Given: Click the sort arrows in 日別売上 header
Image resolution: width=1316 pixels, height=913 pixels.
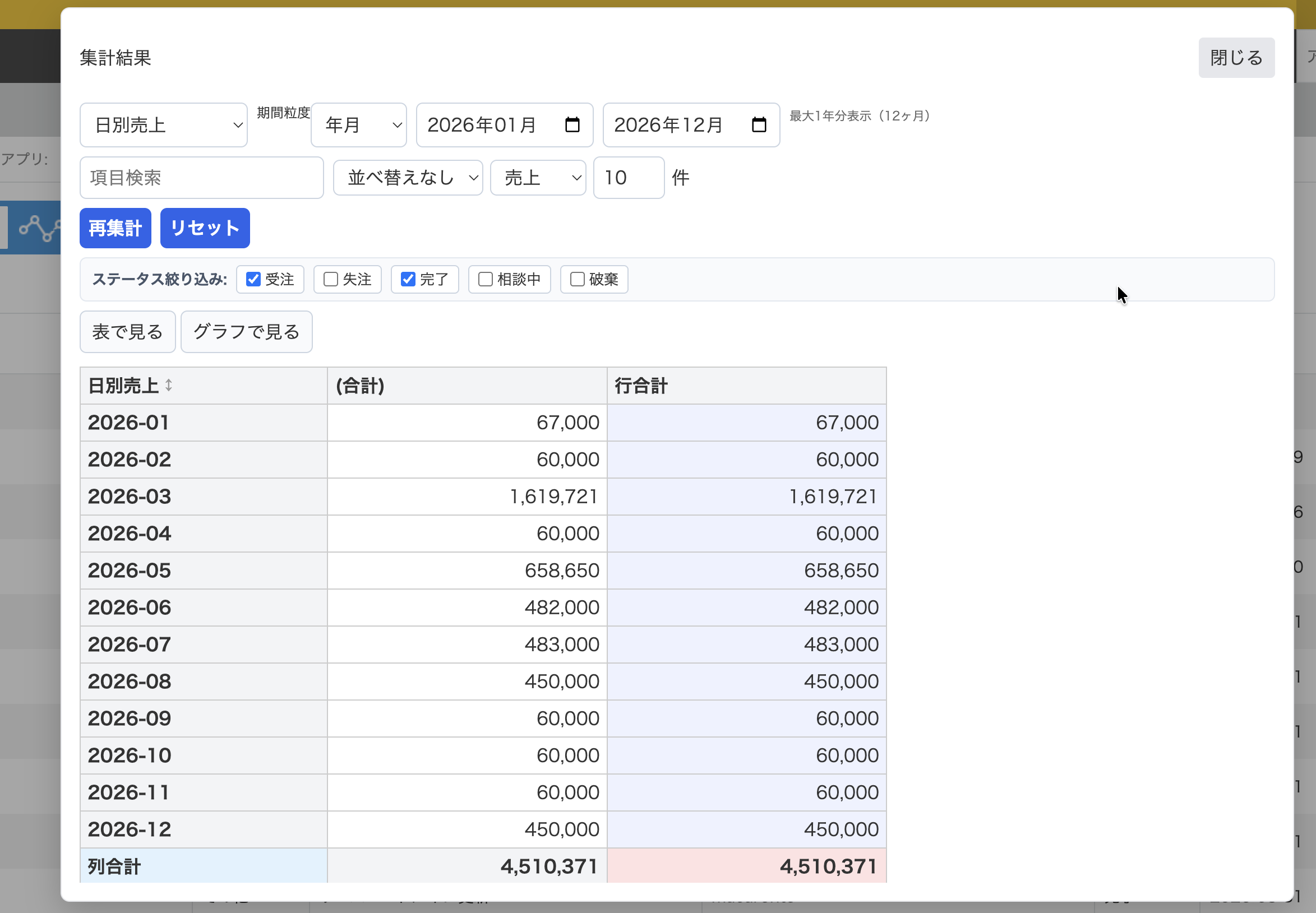Looking at the screenshot, I should click(169, 385).
